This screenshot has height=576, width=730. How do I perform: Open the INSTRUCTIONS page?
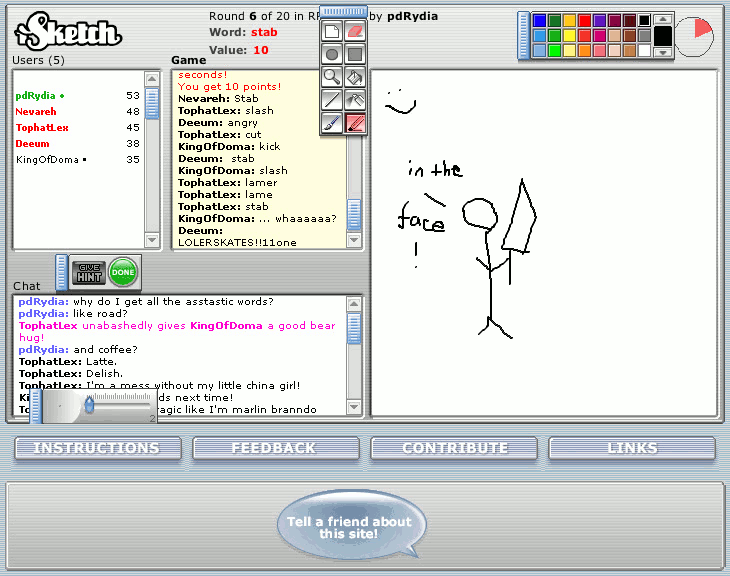(98, 448)
